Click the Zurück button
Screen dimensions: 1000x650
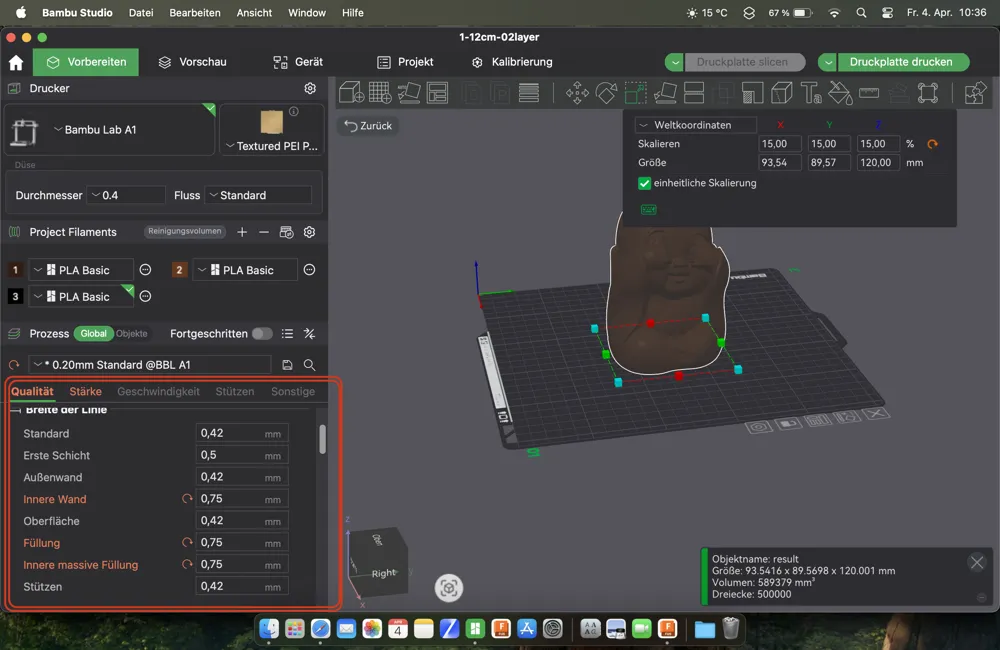tap(369, 126)
